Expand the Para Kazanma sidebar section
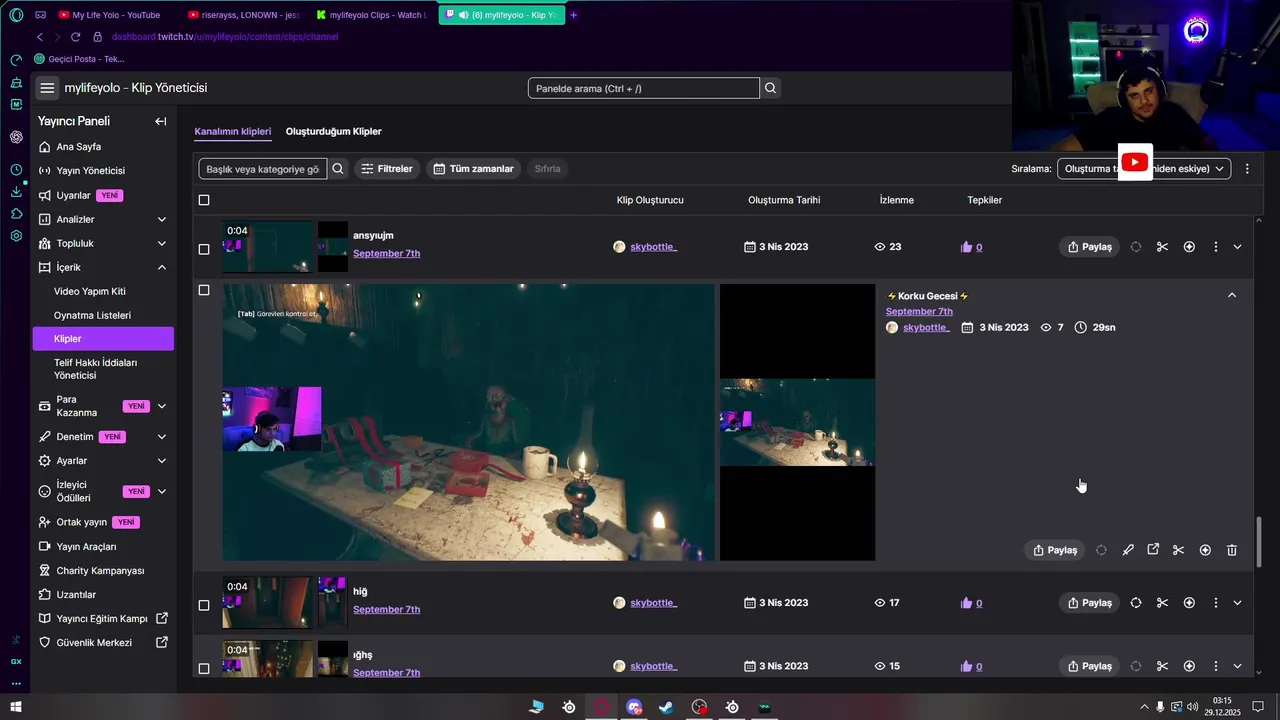This screenshot has height=720, width=1280. (162, 406)
